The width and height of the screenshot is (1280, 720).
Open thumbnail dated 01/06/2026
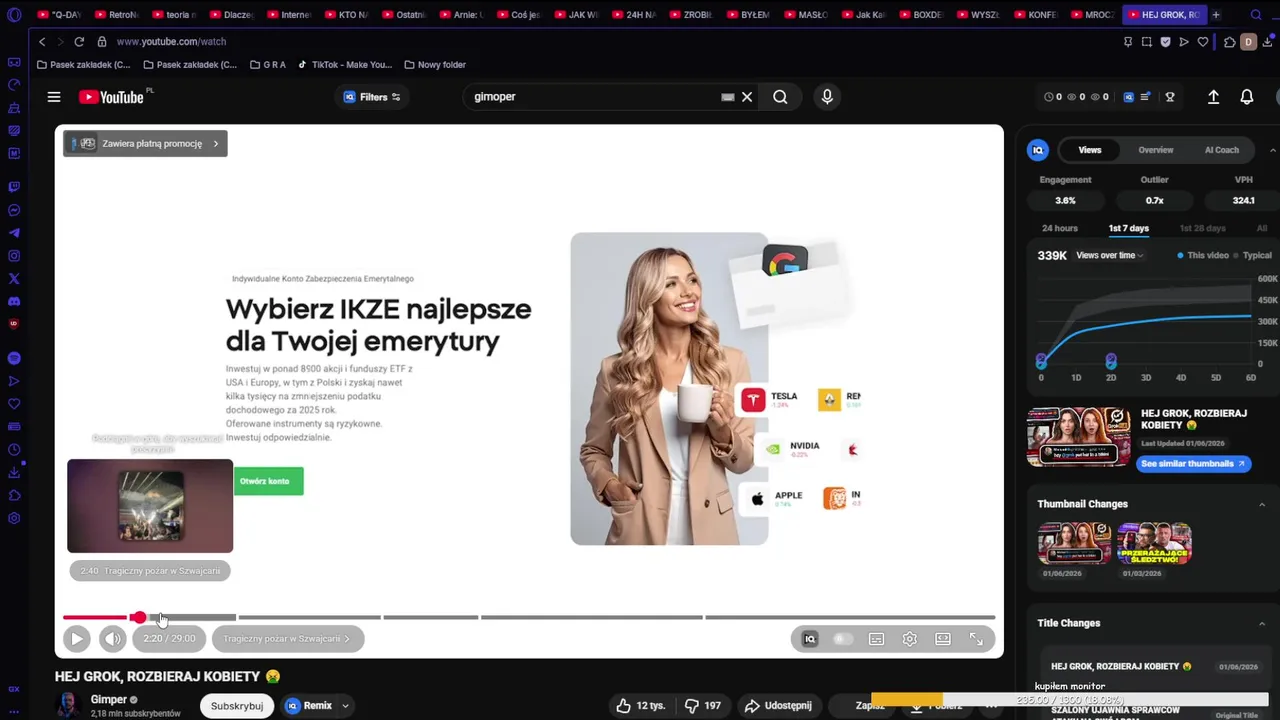(1074, 544)
